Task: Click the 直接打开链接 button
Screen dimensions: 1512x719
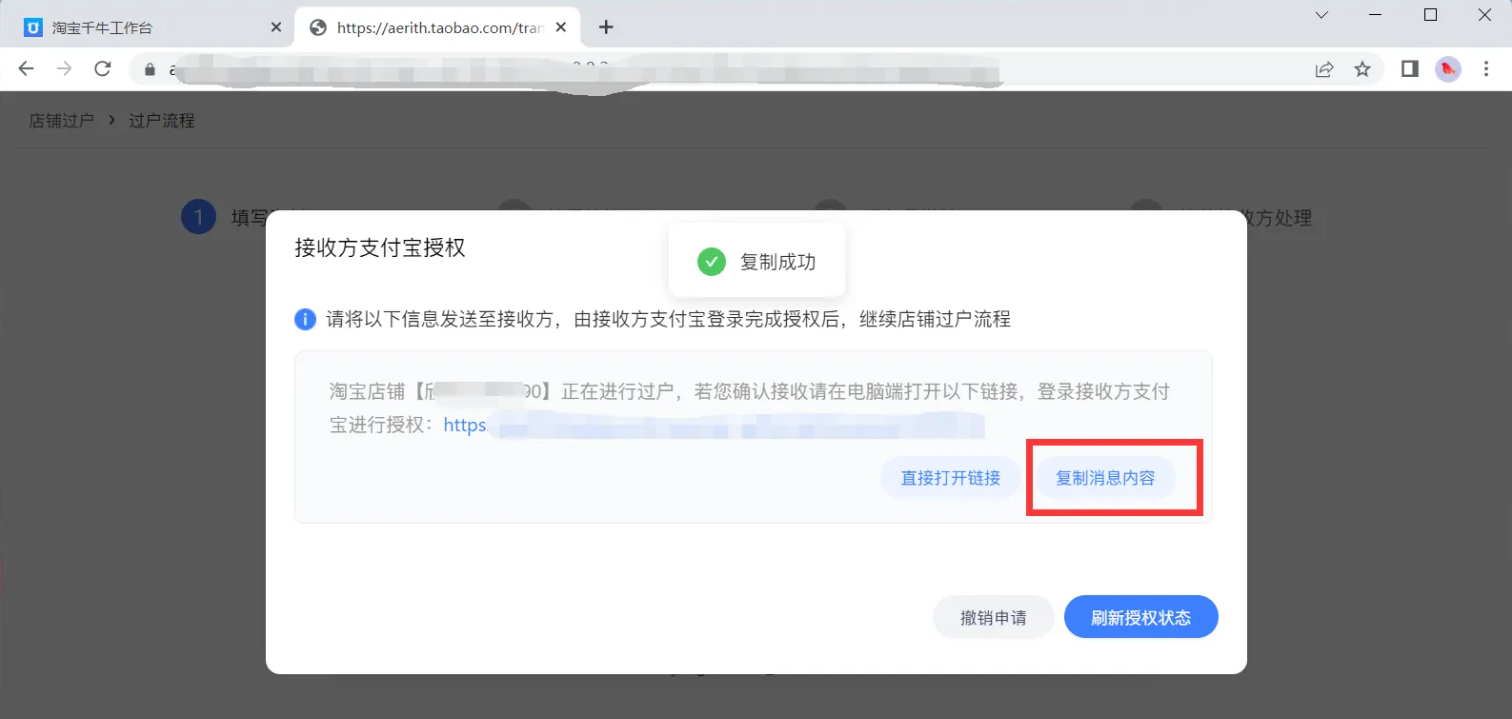Action: click(951, 477)
